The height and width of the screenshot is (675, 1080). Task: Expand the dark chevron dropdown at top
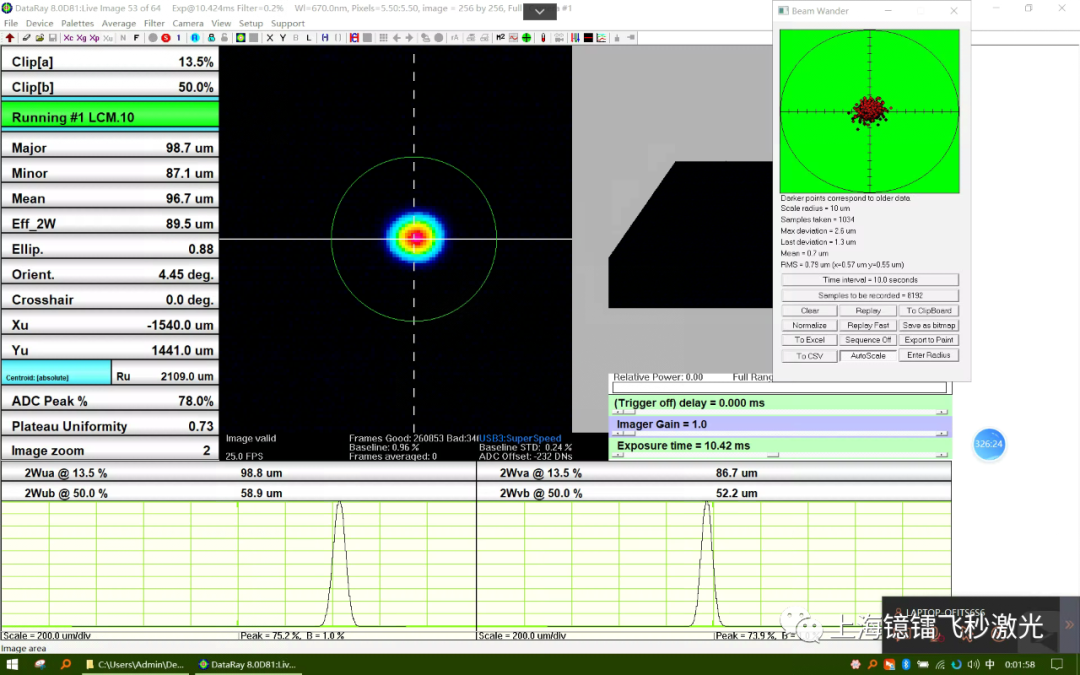click(x=540, y=12)
